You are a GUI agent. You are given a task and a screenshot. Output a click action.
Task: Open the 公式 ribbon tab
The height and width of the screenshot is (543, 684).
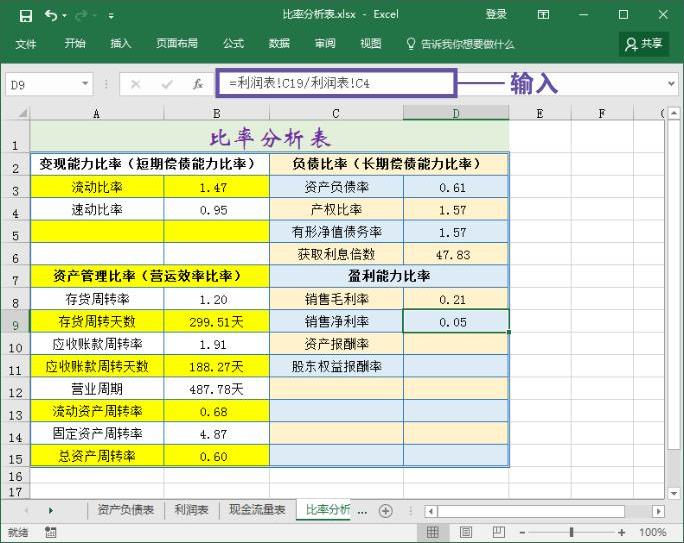click(x=233, y=43)
